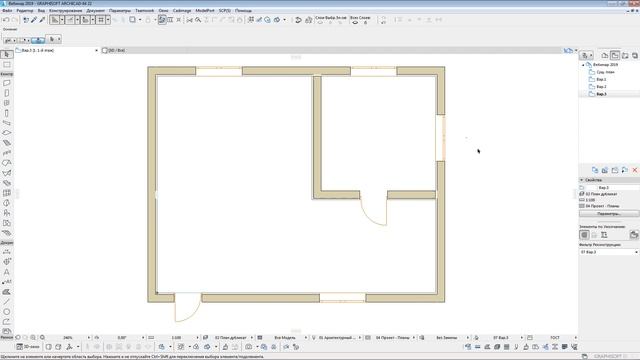Click the eyedropper Pick Up Parameters icon
This screenshot has width=640, height=360.
click(x=34, y=20)
